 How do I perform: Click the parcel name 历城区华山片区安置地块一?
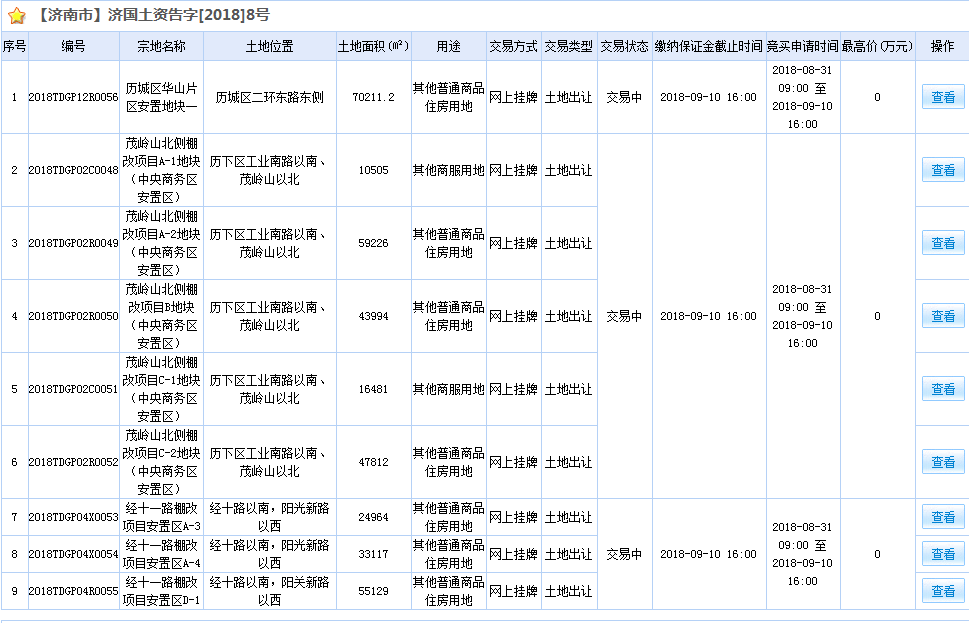(161, 97)
